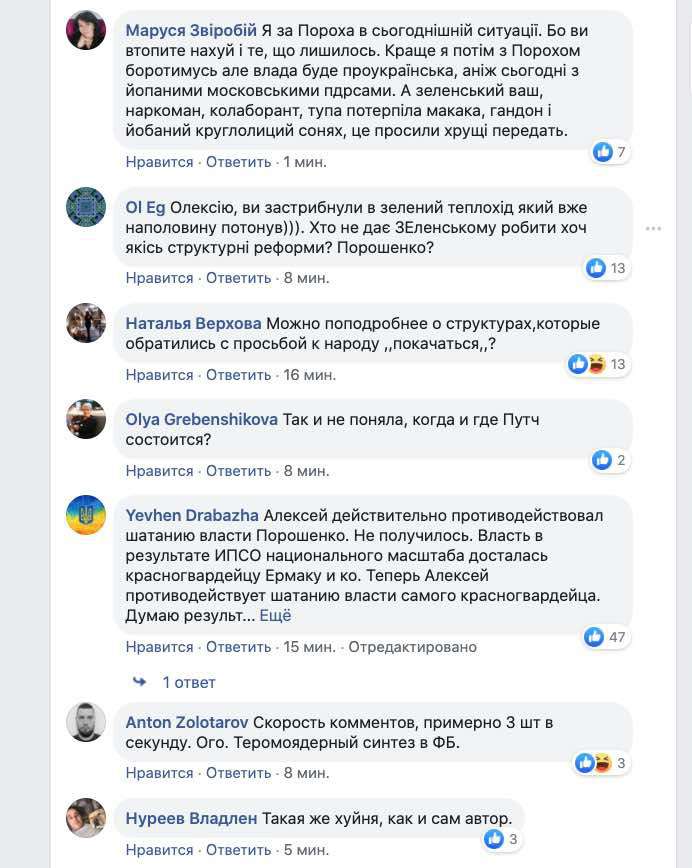Click the thumbs-up reaction icon showing 7
This screenshot has height=868, width=692.
pos(601,150)
